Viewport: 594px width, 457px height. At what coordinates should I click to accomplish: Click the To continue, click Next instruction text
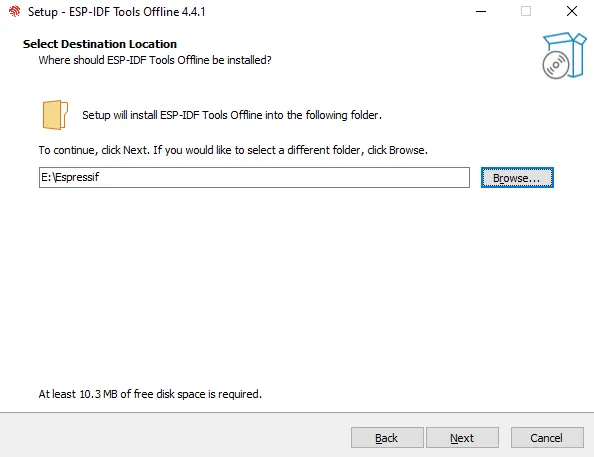[233, 150]
